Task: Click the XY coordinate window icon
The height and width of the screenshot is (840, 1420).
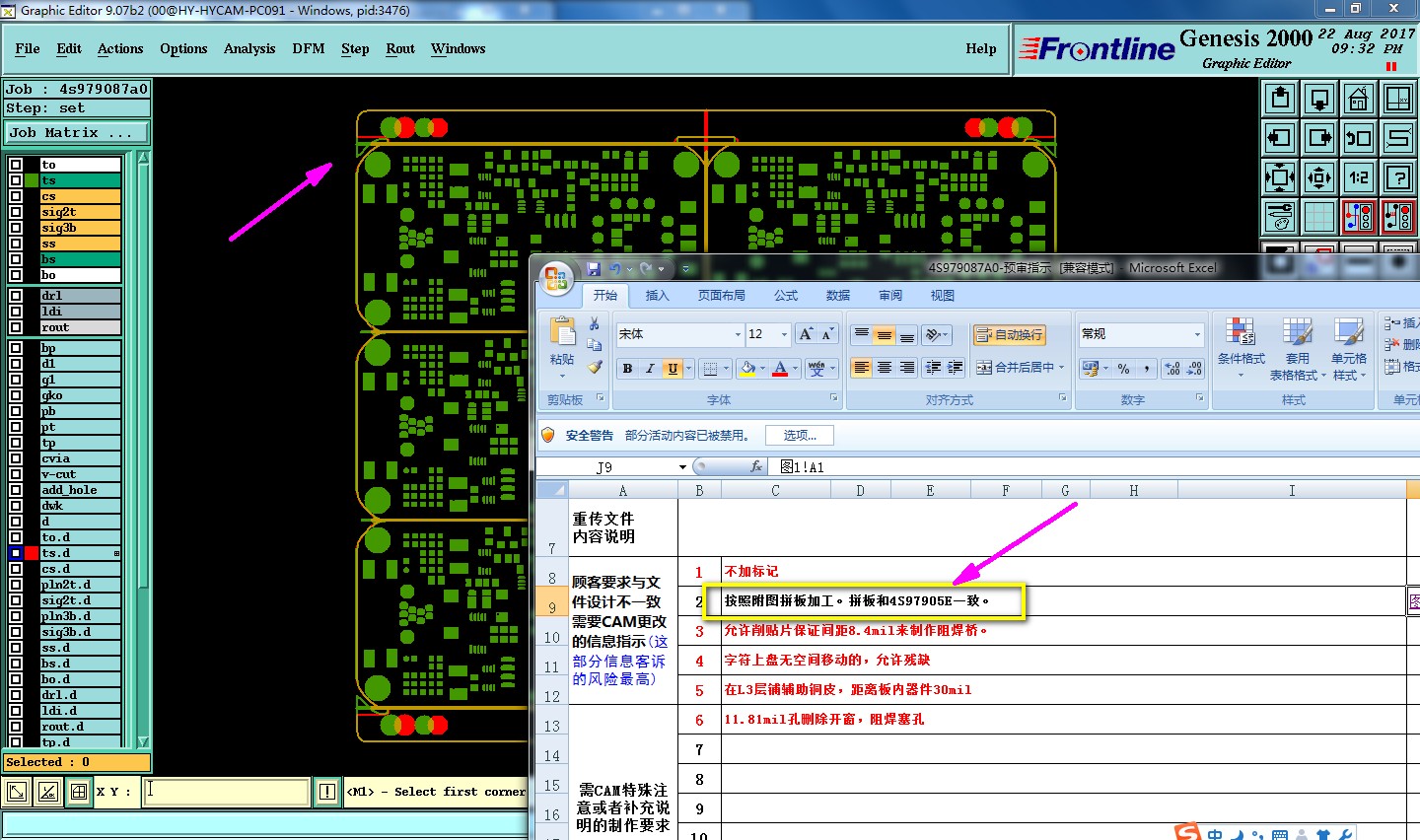Action: pos(1398,99)
